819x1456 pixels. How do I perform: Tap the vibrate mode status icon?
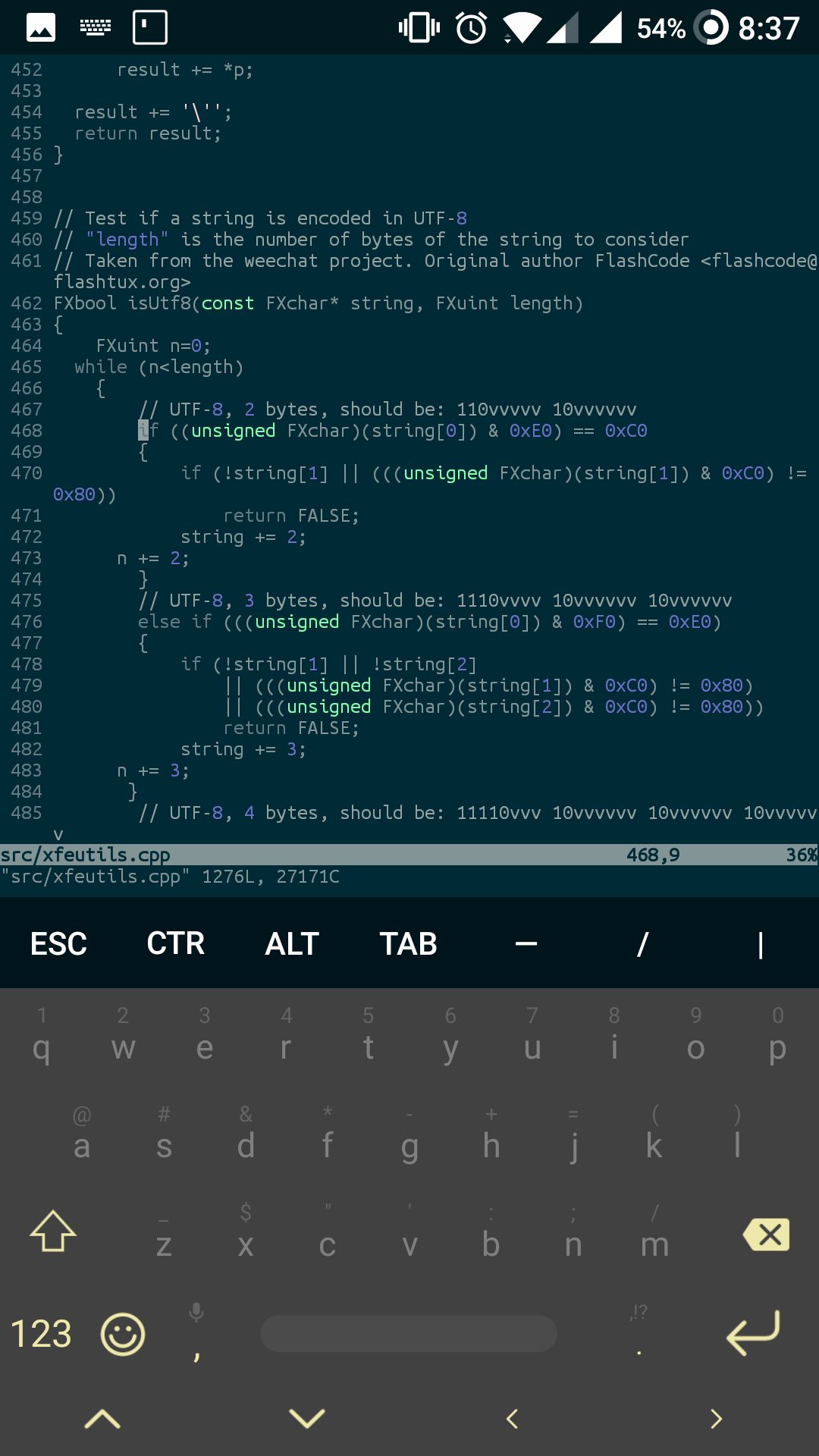click(419, 28)
